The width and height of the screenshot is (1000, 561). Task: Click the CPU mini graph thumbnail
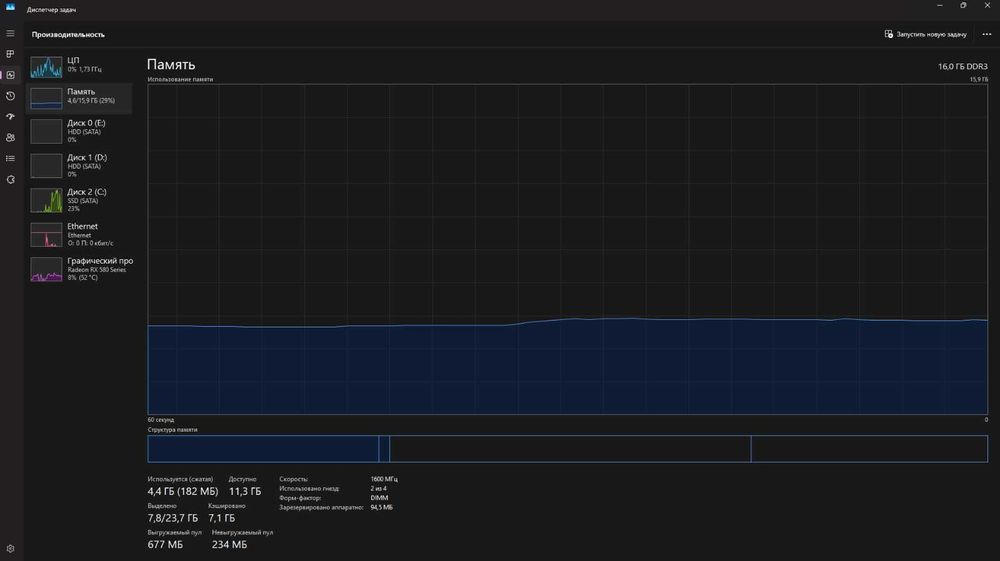pyautogui.click(x=47, y=67)
